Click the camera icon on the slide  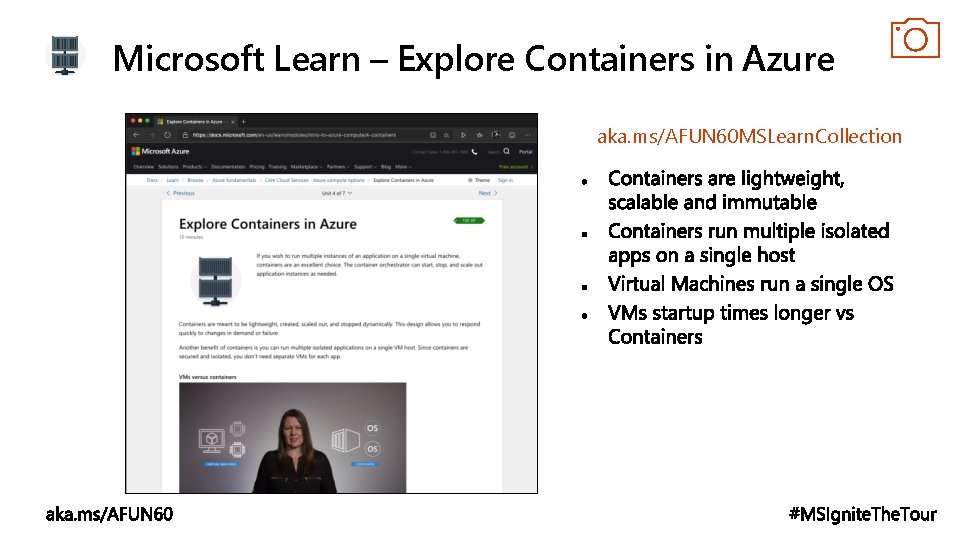pyautogui.click(x=915, y=38)
